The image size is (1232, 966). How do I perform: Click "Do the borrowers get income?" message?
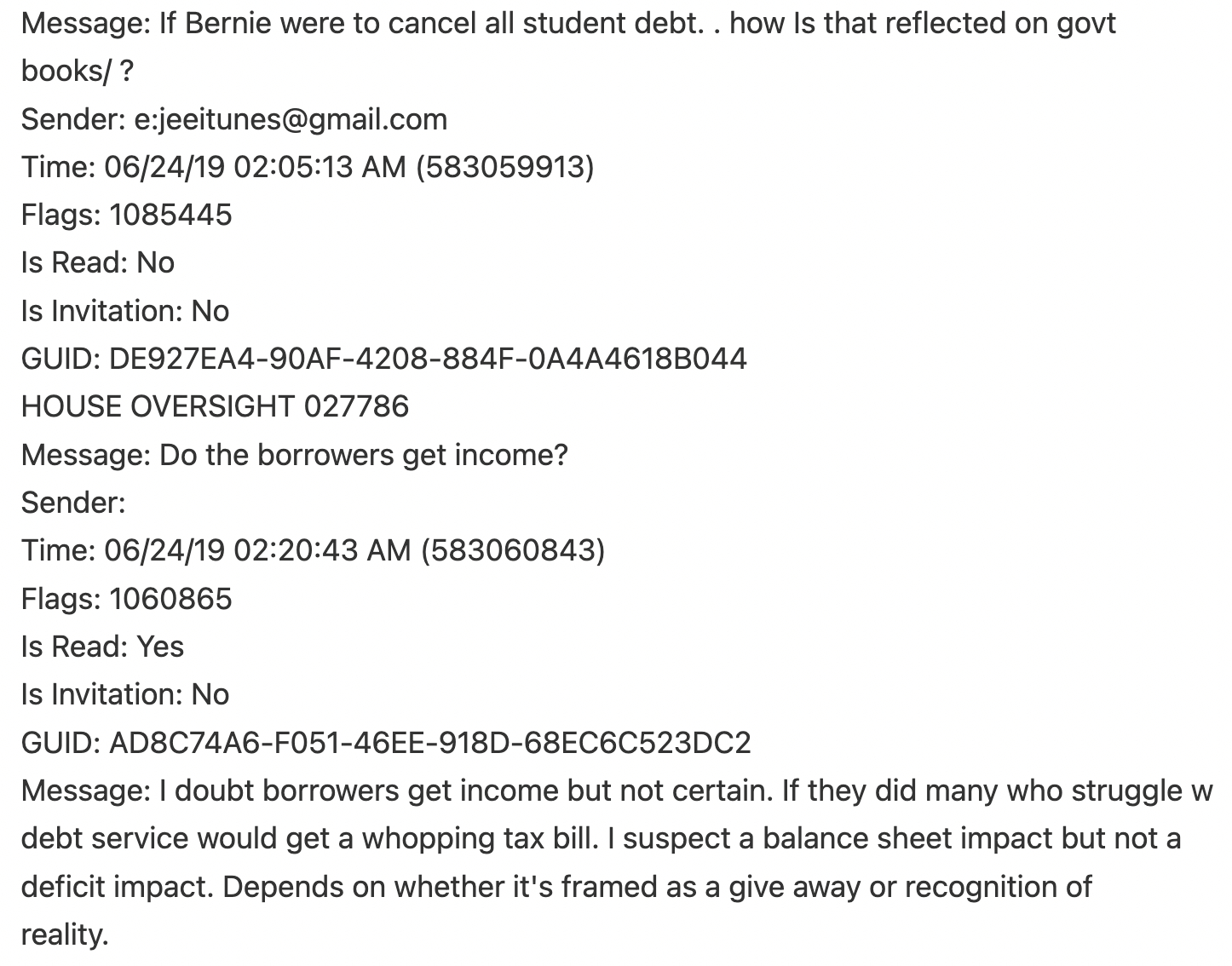[x=294, y=455]
